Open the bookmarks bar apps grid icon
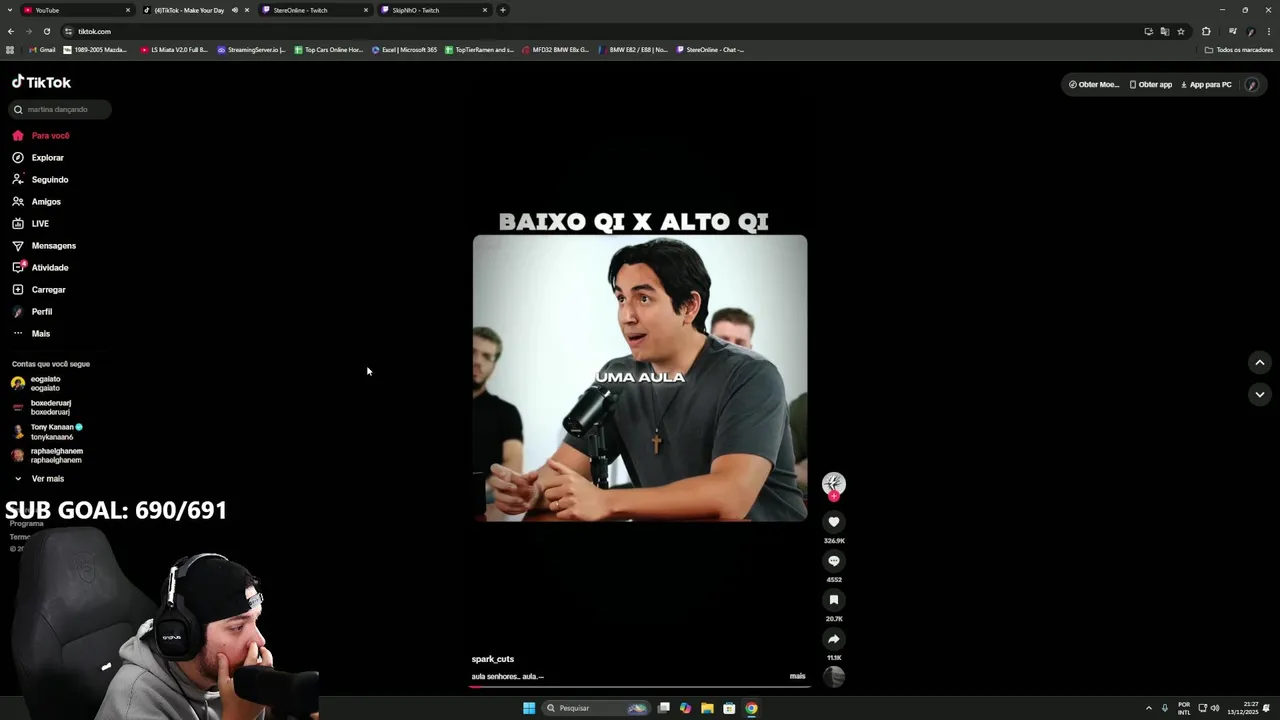The width and height of the screenshot is (1280, 720). (10, 50)
